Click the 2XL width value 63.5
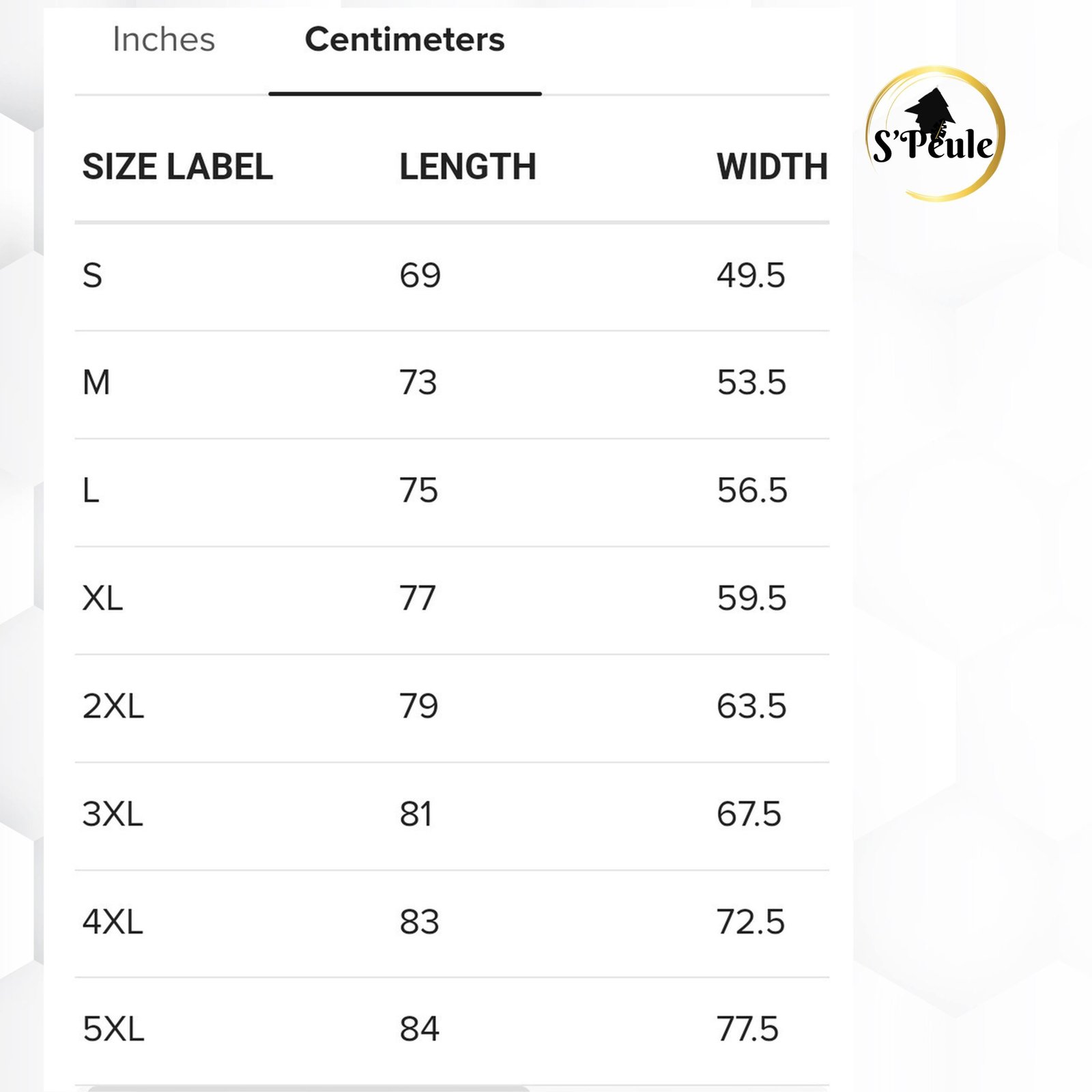 (x=751, y=706)
